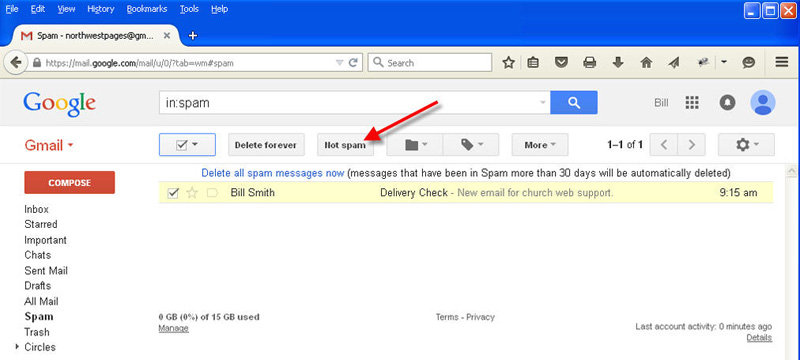Viewport: 800px width, 360px height.
Task: Open Sent Mail folder
Action: coord(46,270)
